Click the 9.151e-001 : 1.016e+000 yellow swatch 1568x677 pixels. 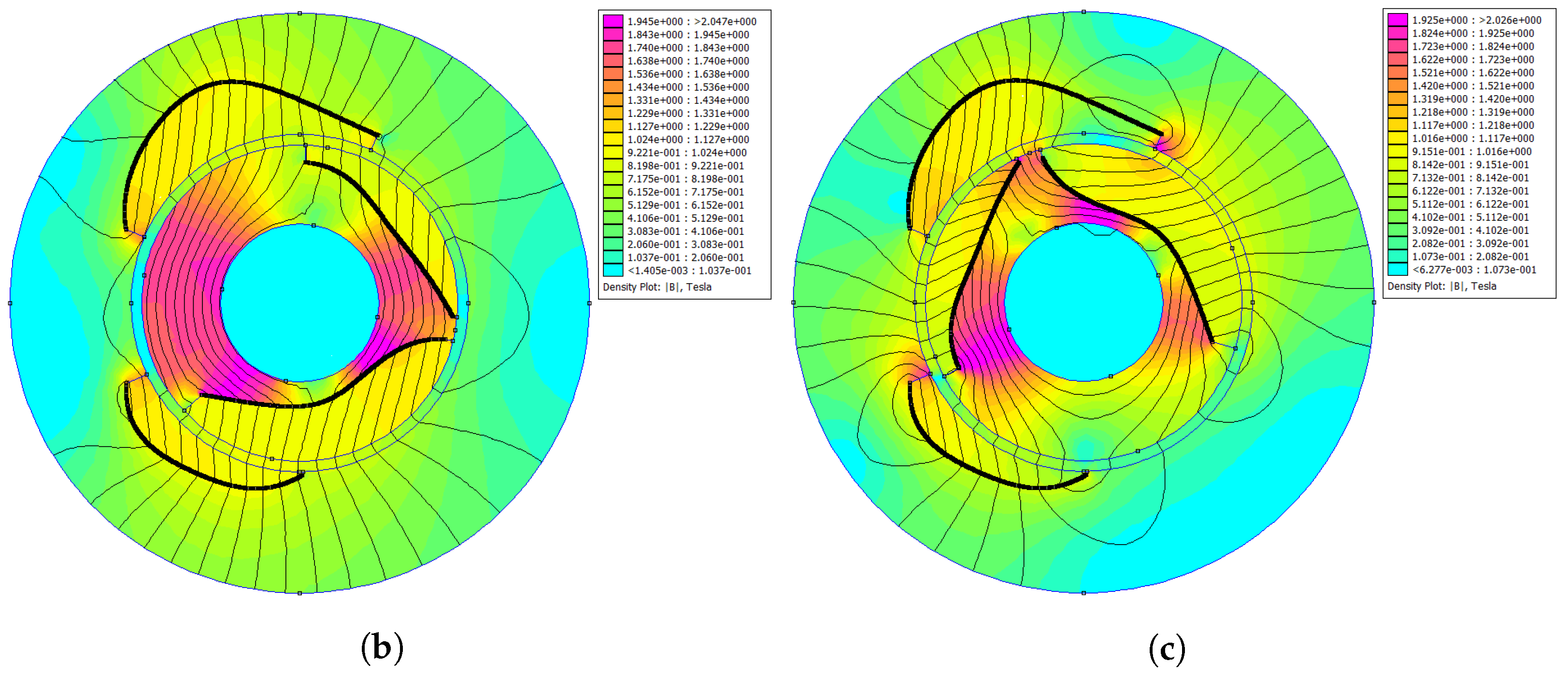pos(1397,152)
